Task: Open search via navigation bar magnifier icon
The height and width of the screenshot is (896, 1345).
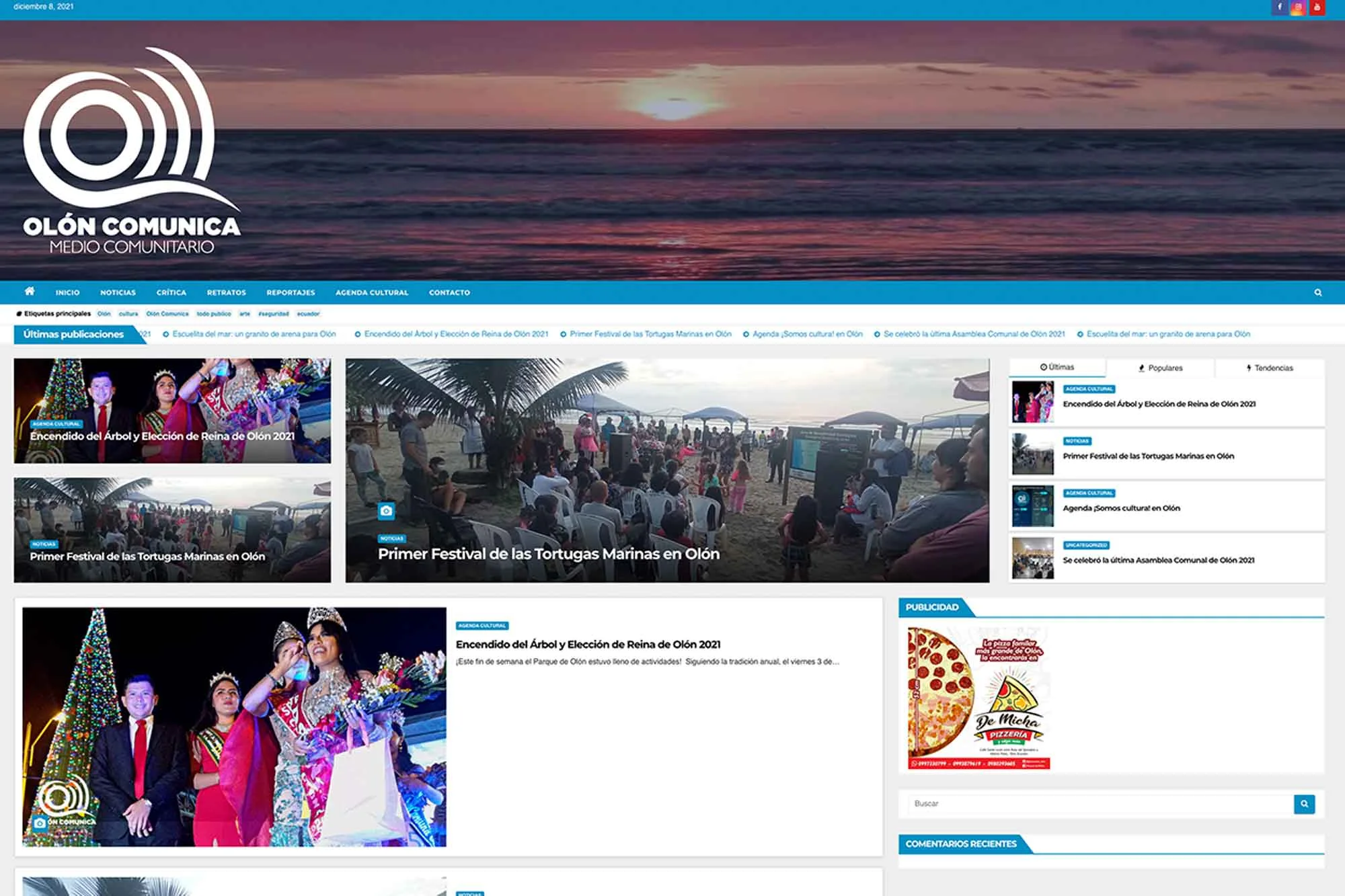Action: pos(1318,292)
